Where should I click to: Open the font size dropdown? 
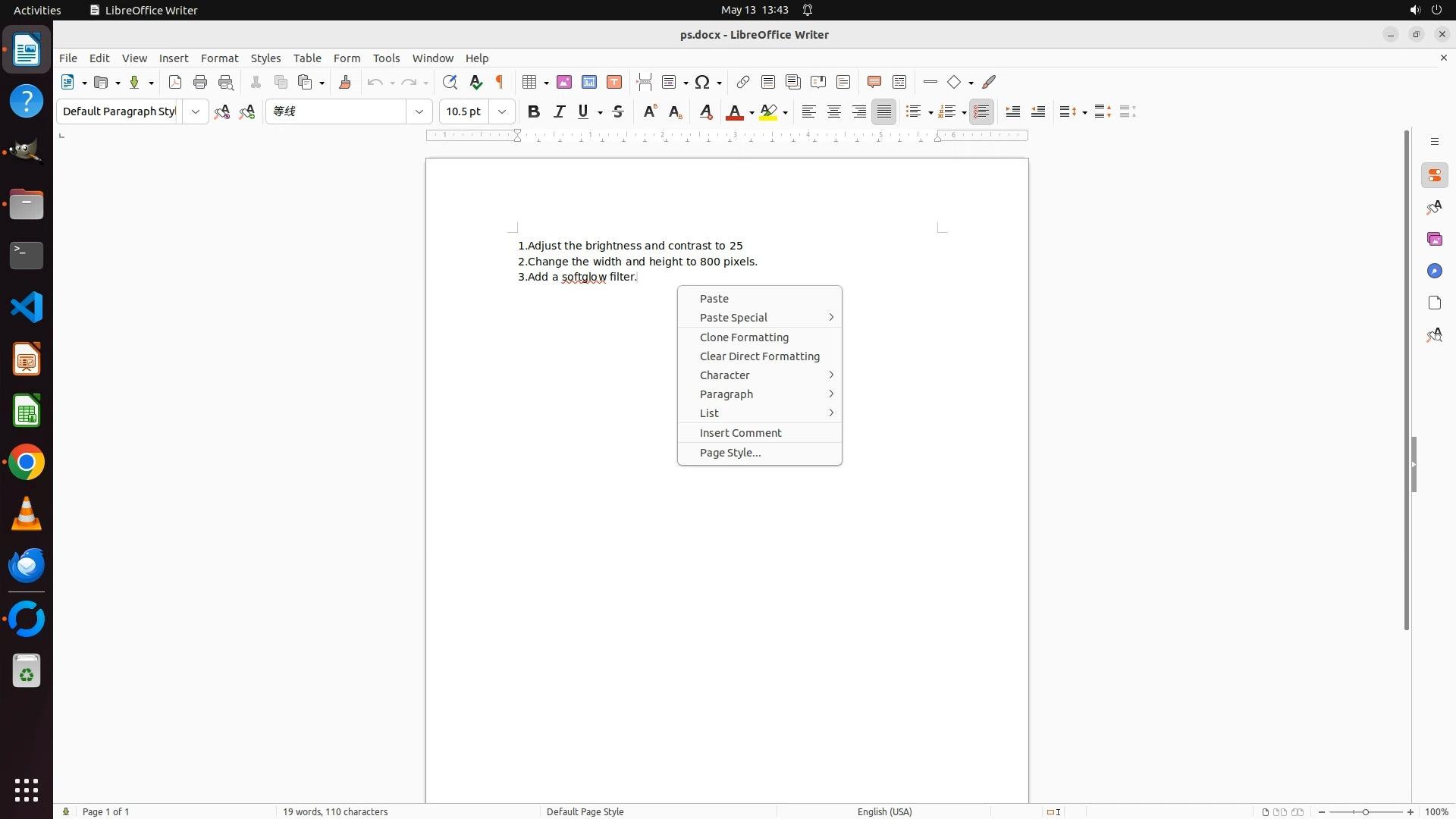(x=502, y=111)
